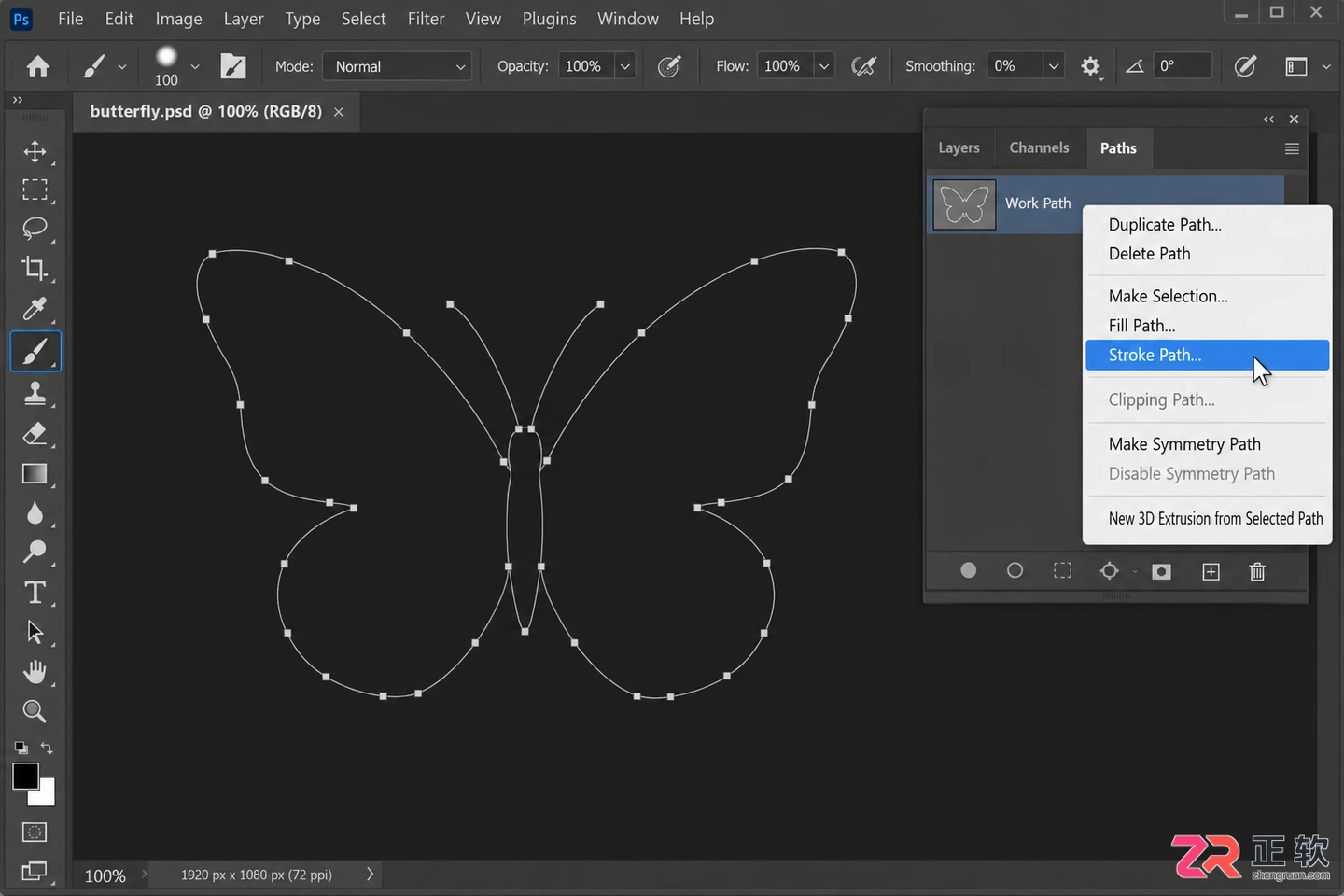Choose Stroke Path from context menu

coord(1208,355)
